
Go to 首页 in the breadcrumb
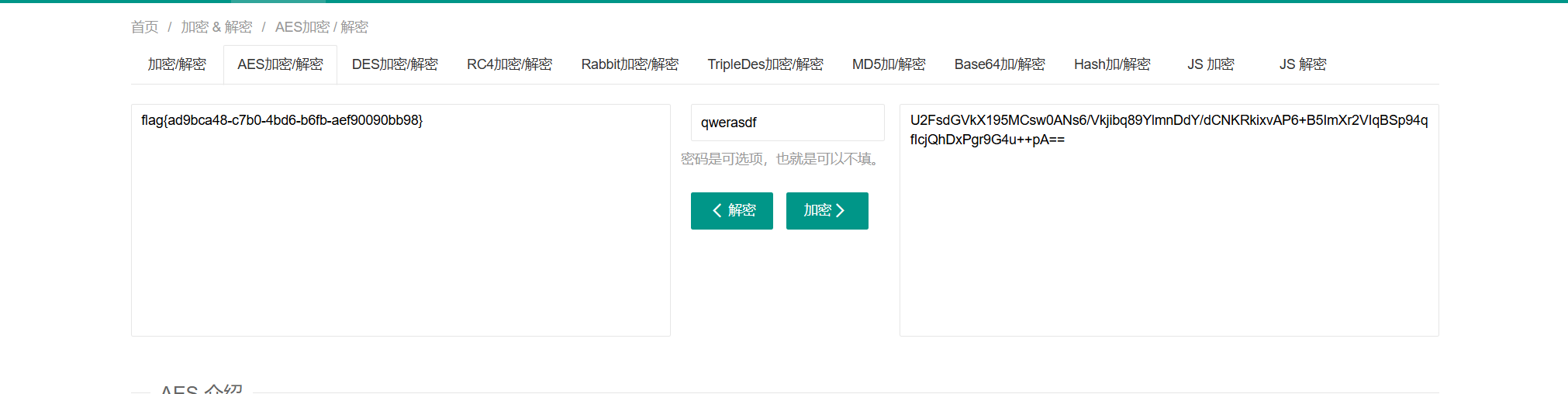tap(144, 27)
